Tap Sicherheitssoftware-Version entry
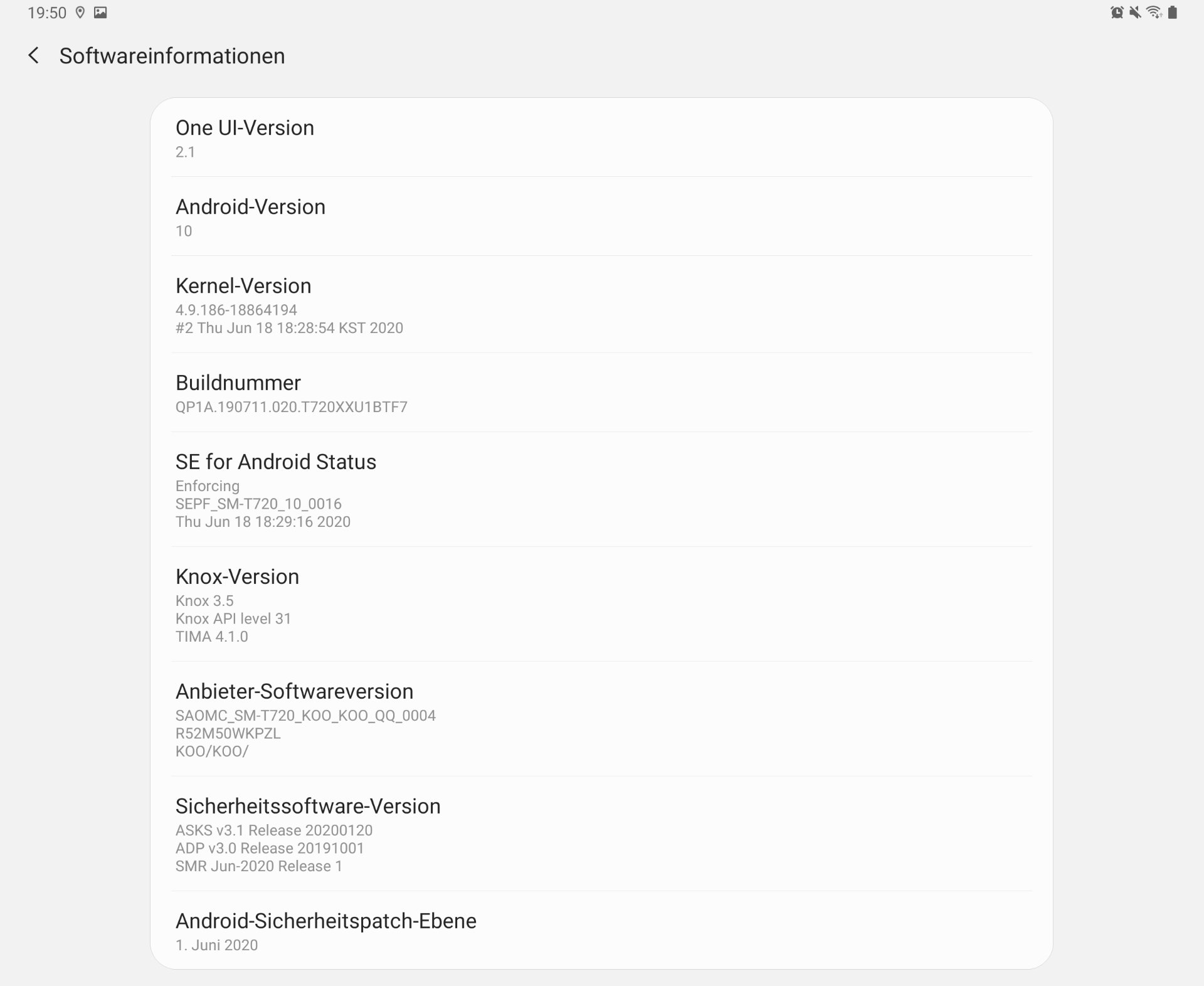 (x=601, y=834)
